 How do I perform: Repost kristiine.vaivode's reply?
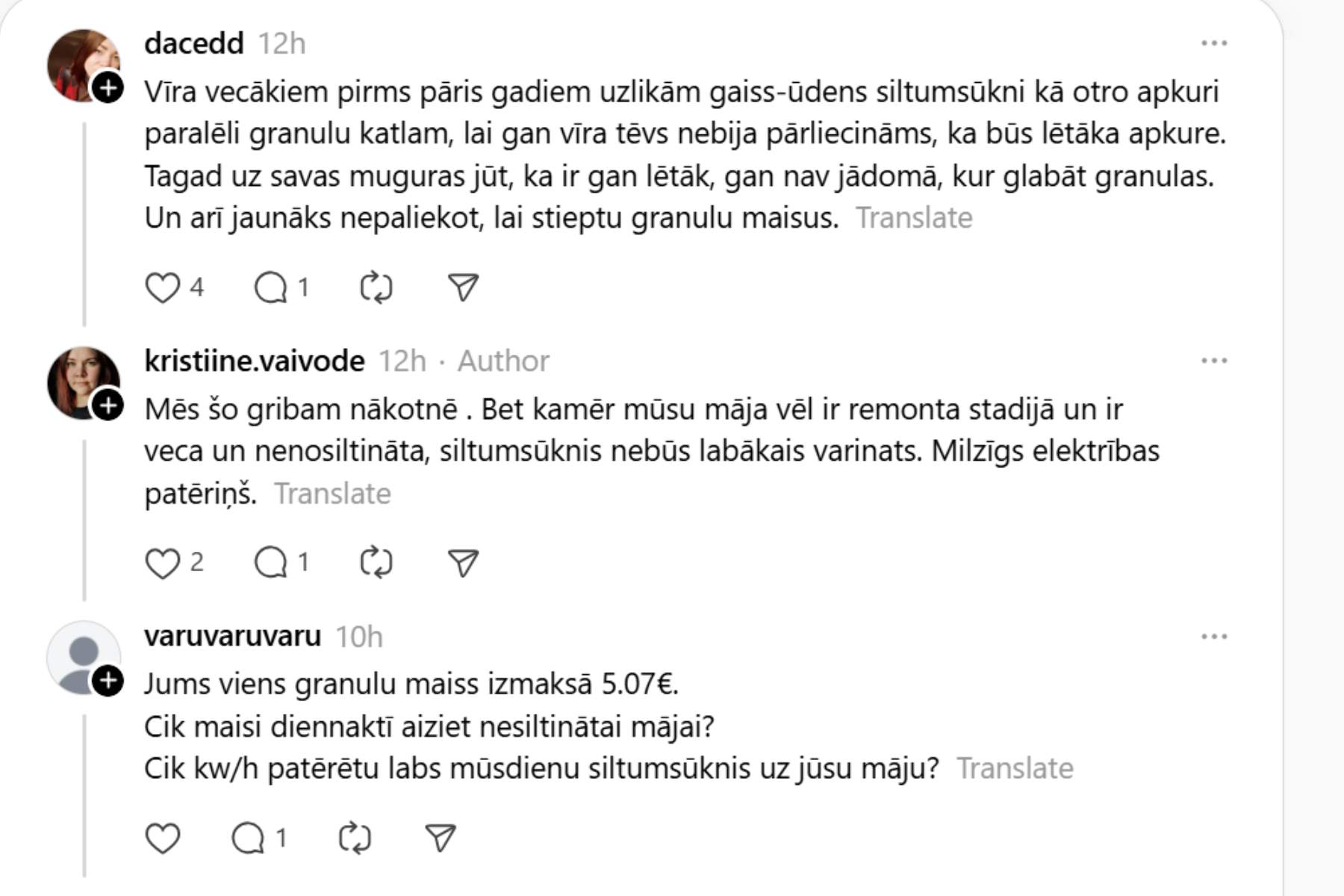point(376,563)
